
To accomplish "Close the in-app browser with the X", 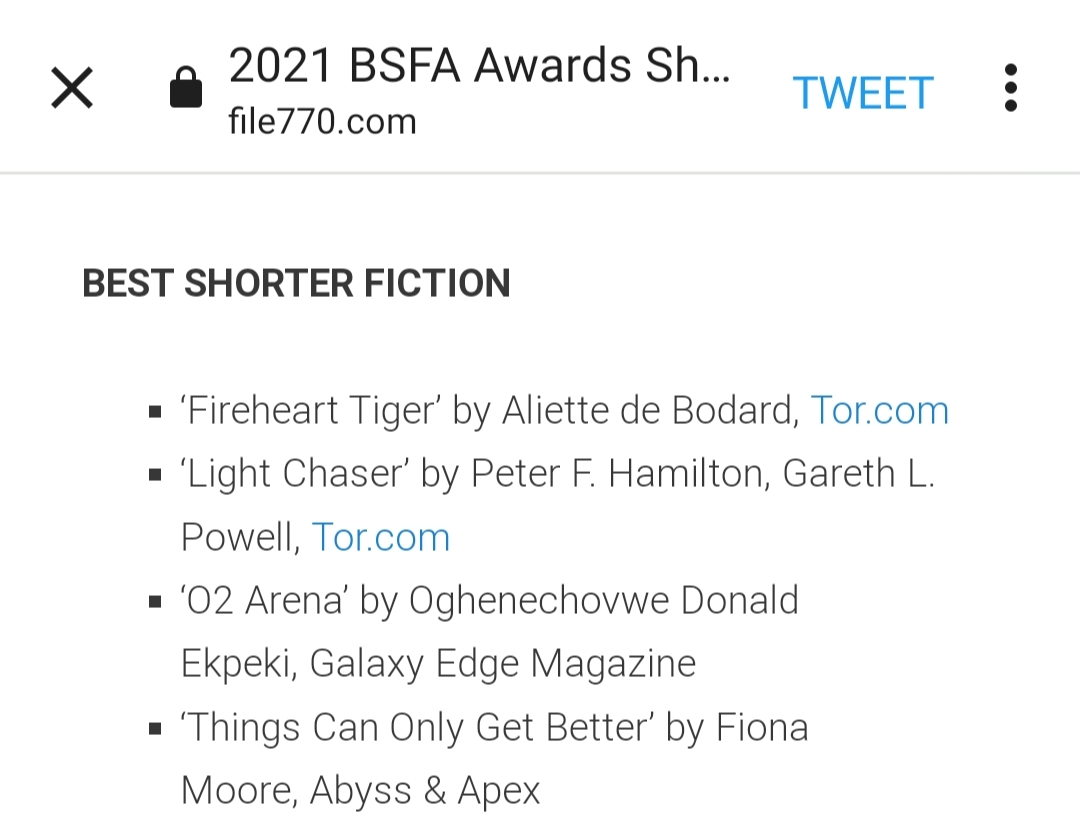I will tap(72, 89).
